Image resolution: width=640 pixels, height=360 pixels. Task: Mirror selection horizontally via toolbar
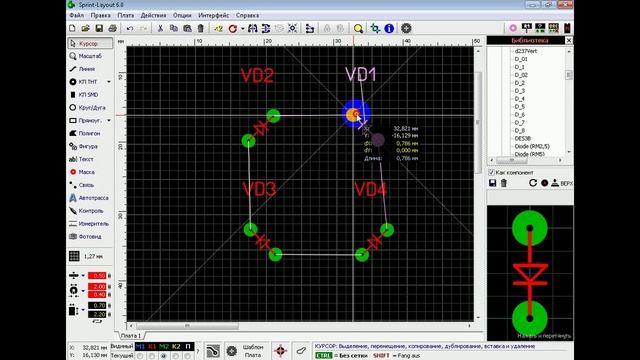coord(253,28)
